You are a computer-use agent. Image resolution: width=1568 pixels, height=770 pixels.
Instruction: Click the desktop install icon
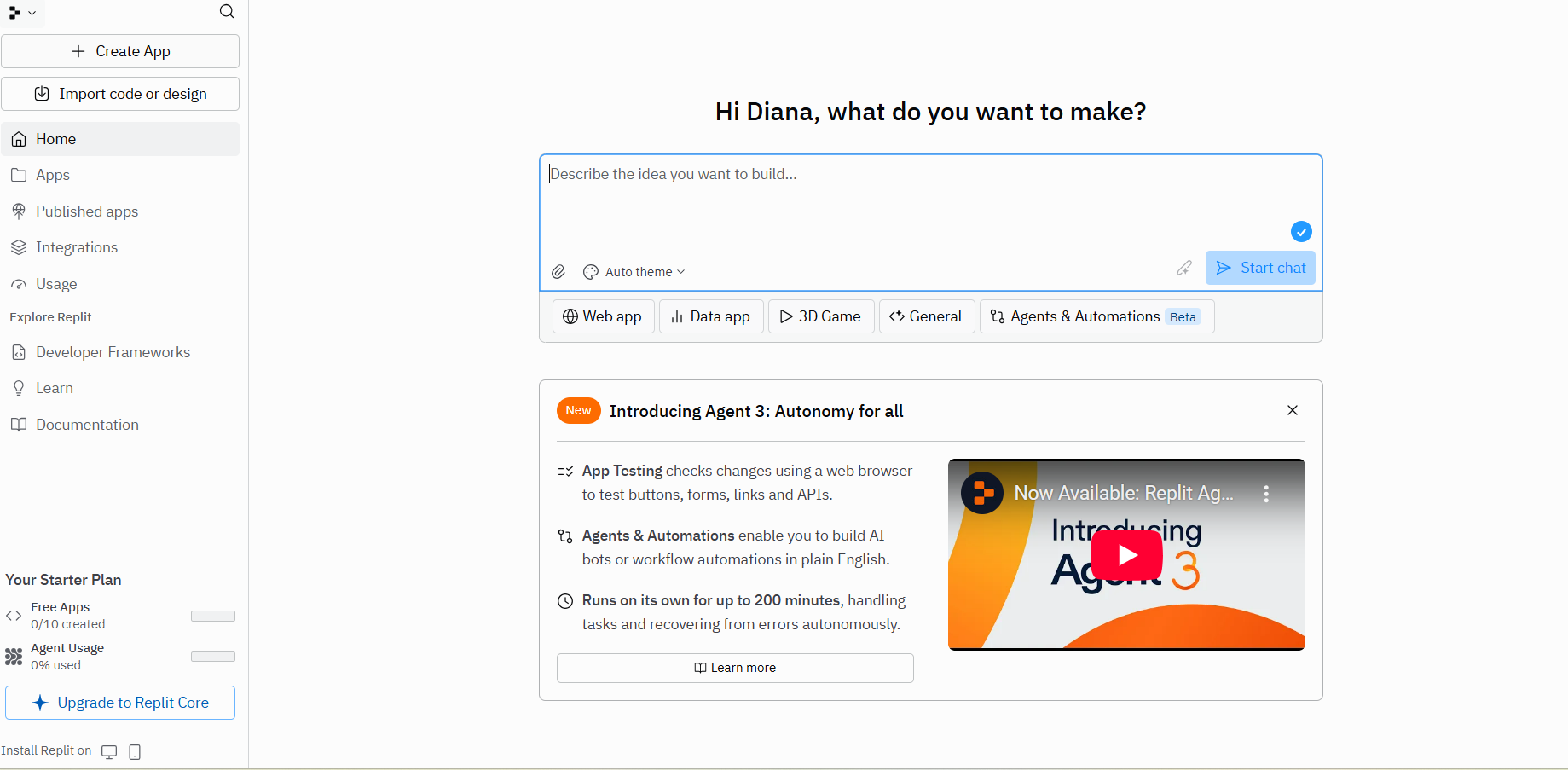click(109, 751)
